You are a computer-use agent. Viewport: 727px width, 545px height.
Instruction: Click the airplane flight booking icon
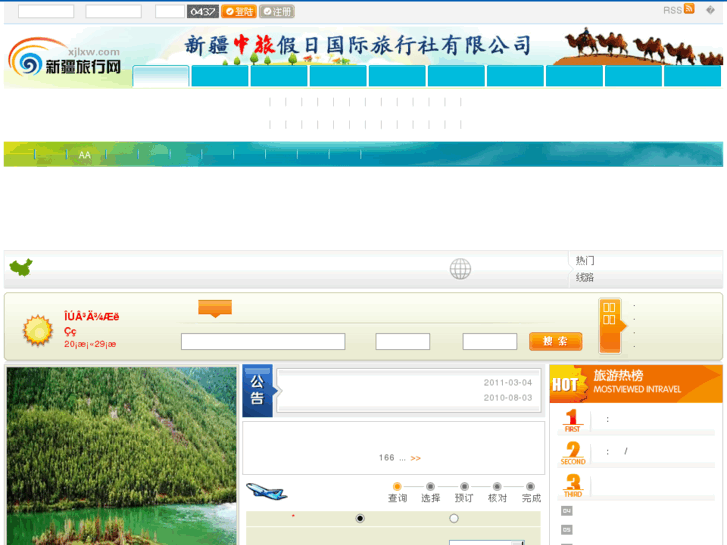266,492
